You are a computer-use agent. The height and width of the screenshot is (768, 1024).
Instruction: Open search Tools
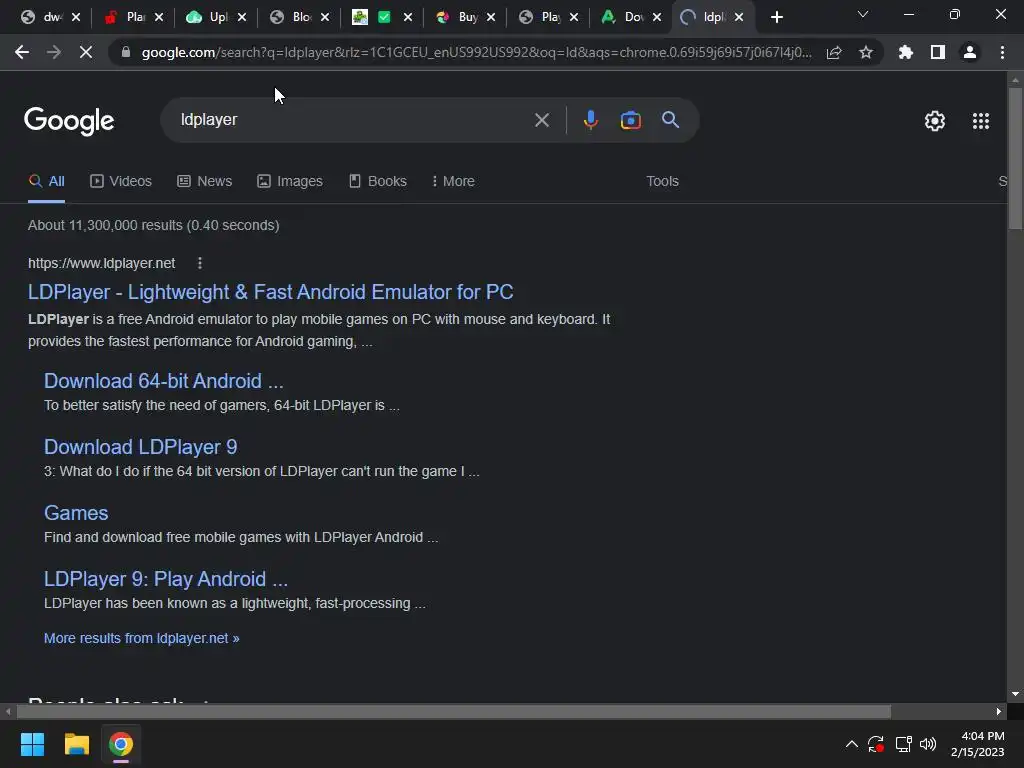pos(662,181)
